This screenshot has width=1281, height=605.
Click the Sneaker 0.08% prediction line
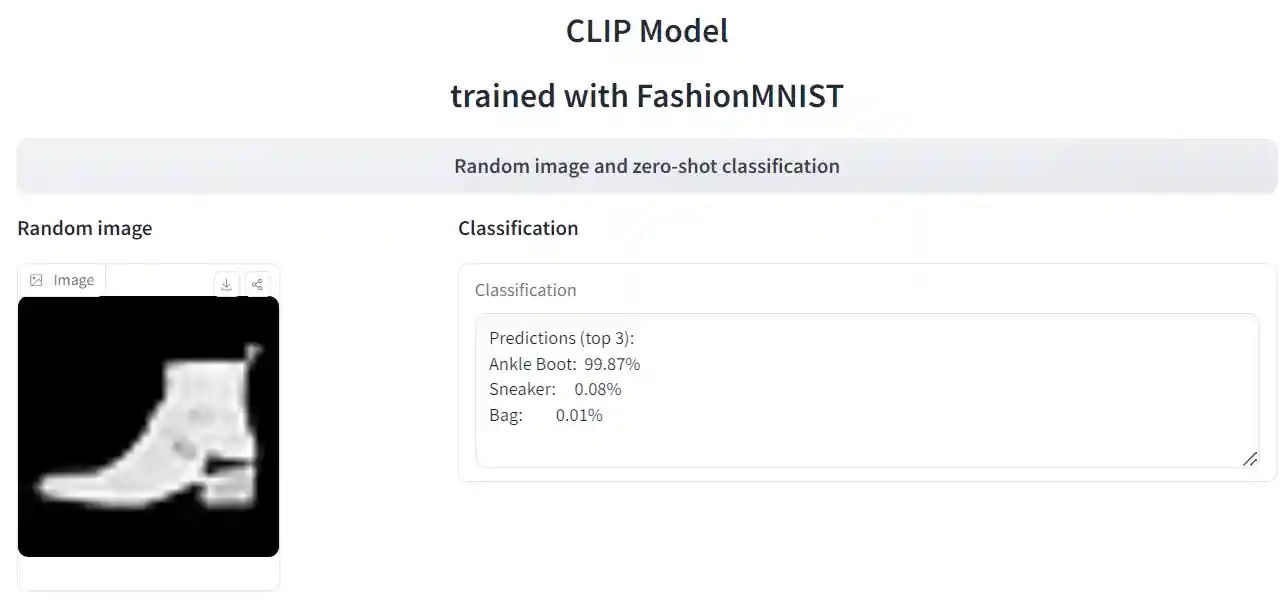pyautogui.click(x=554, y=390)
